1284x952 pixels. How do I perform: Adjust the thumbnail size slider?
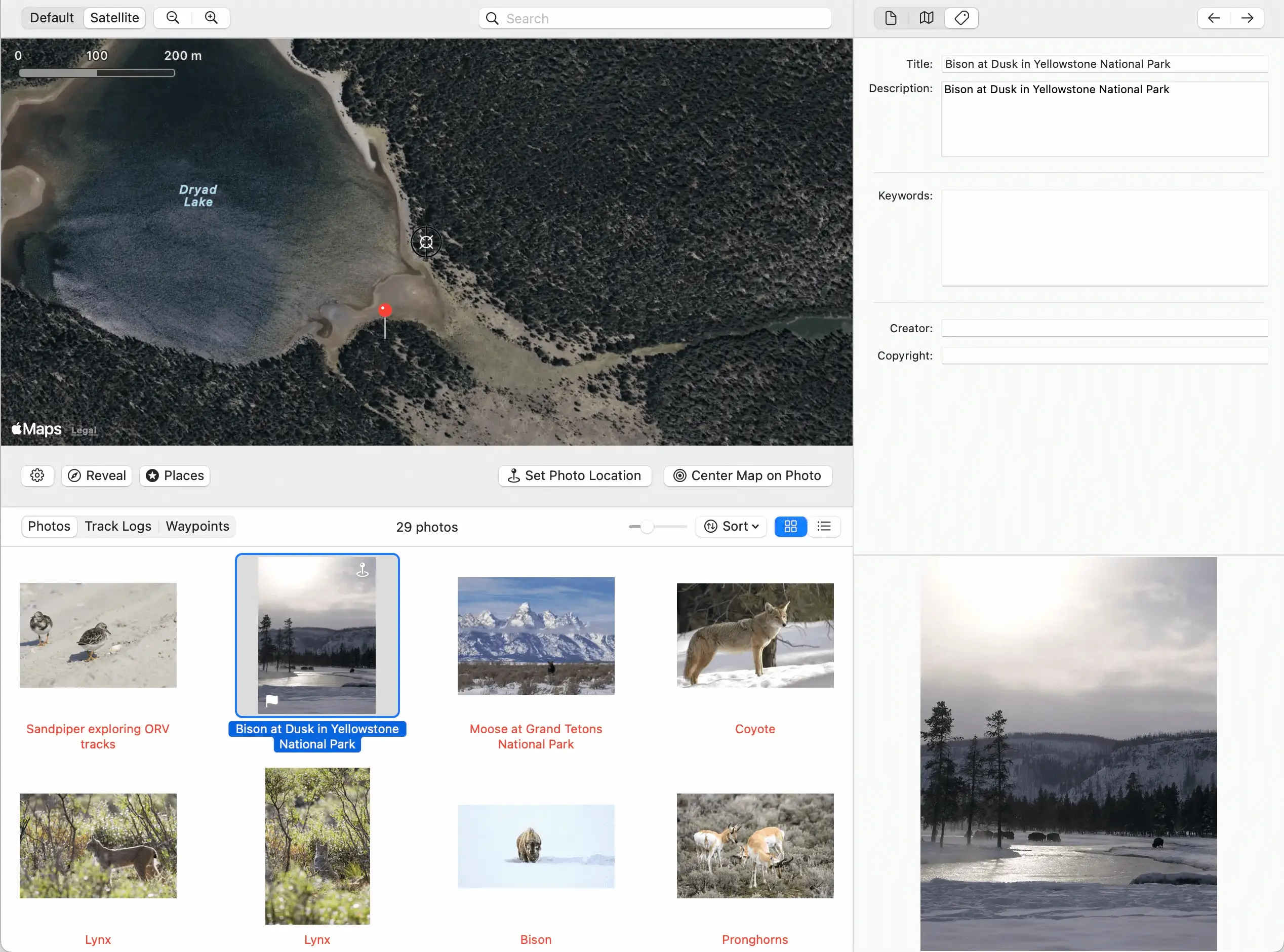(647, 527)
